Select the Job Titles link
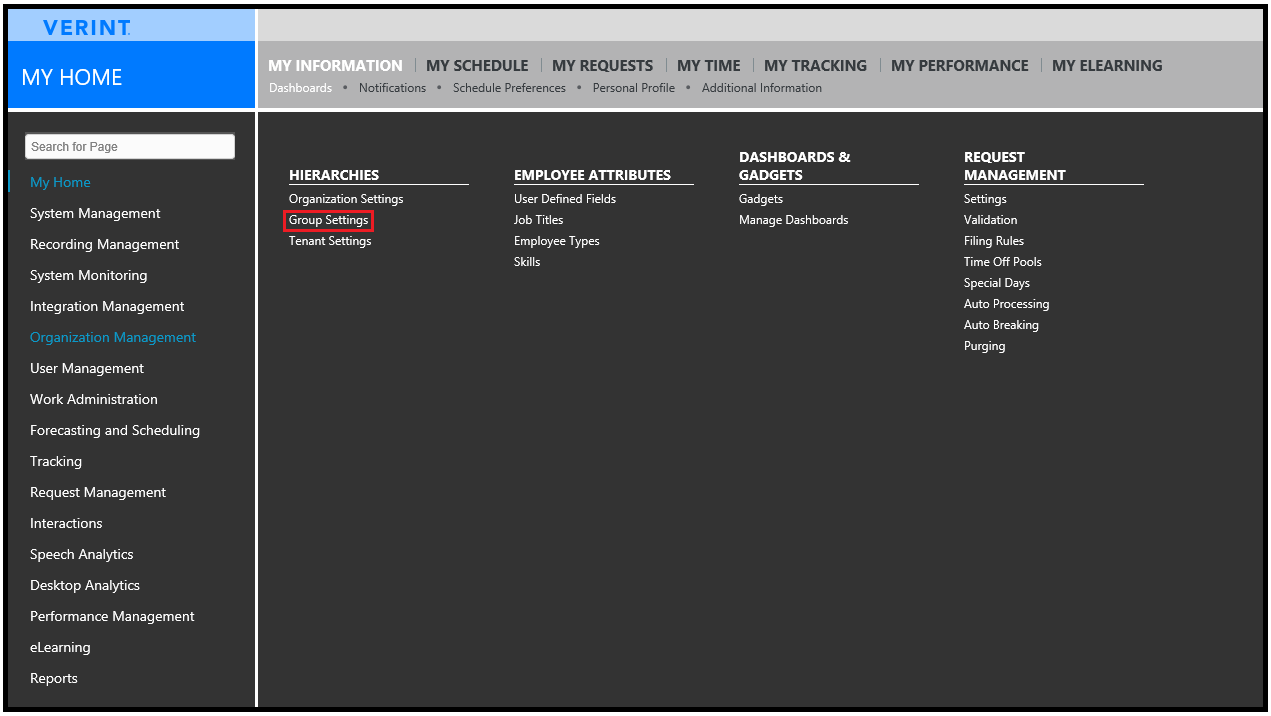The height and width of the screenshot is (716, 1271). 539,220
